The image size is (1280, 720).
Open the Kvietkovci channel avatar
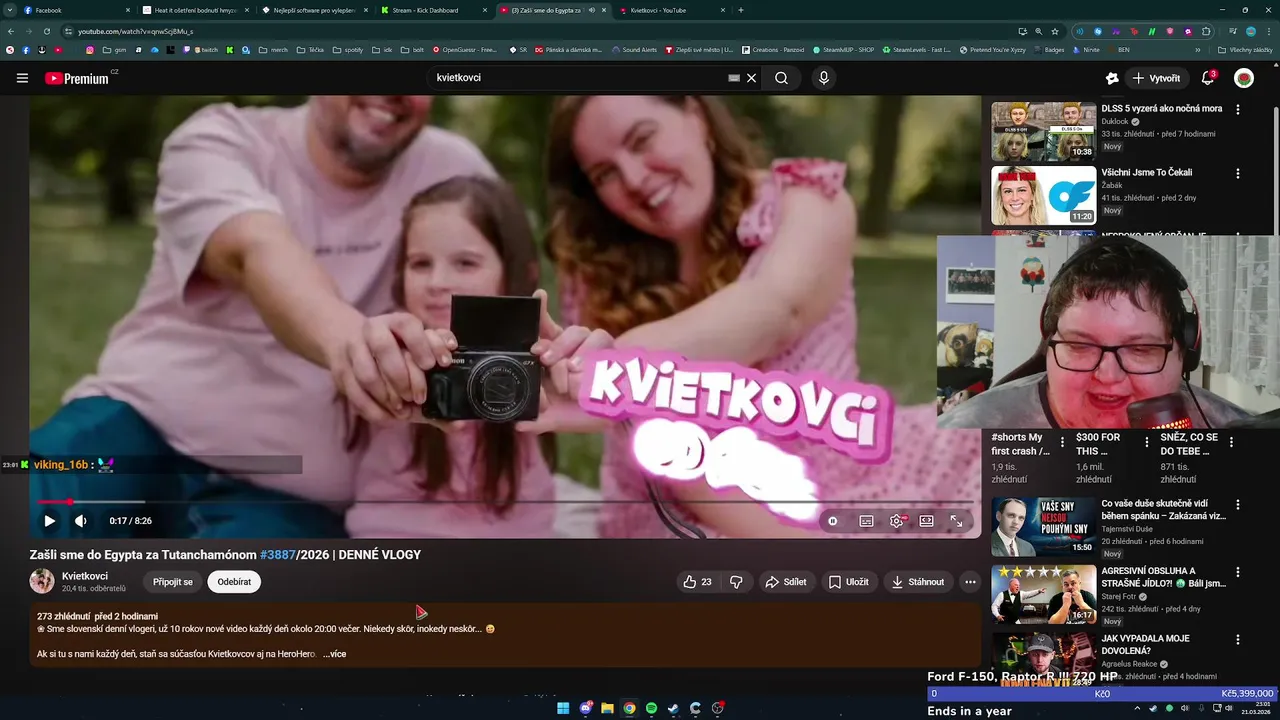click(42, 581)
